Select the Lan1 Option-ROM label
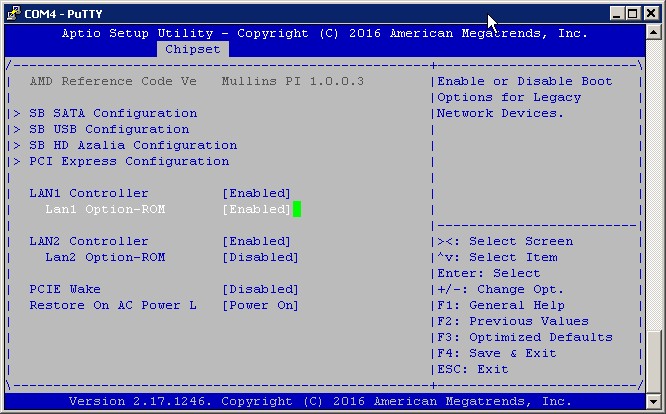The image size is (666, 414). 105,209
